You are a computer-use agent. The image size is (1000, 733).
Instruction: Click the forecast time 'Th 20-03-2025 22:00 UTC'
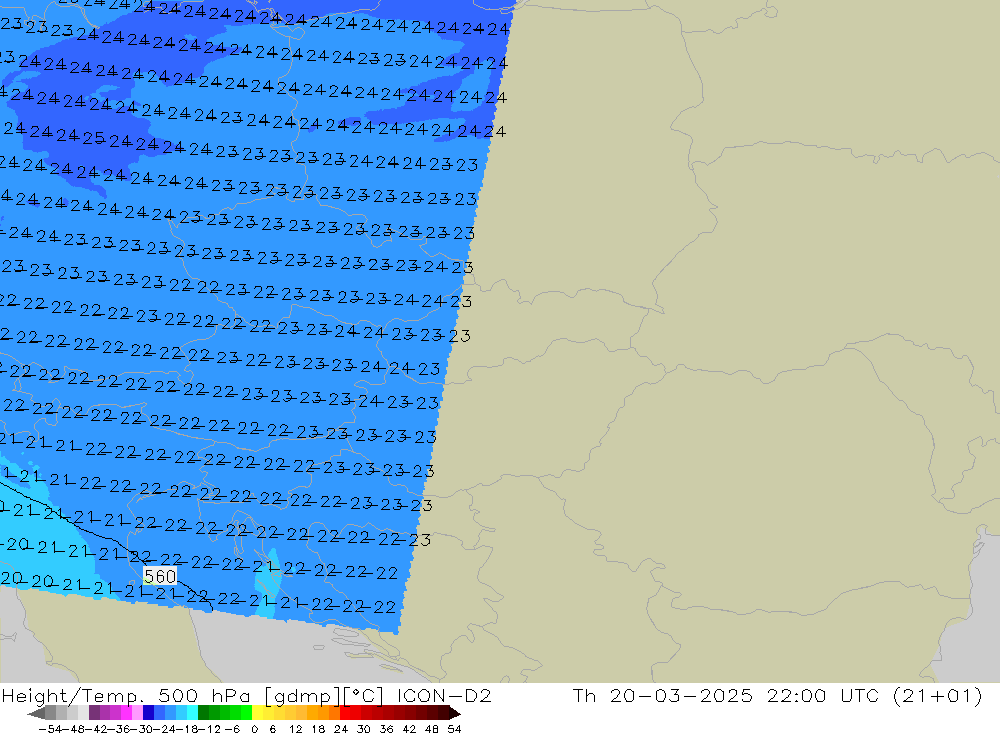click(727, 695)
